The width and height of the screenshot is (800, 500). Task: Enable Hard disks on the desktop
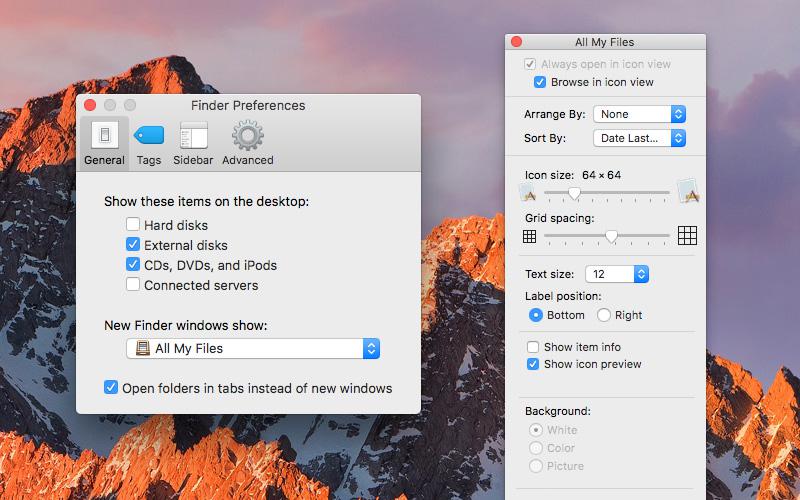[x=133, y=224]
